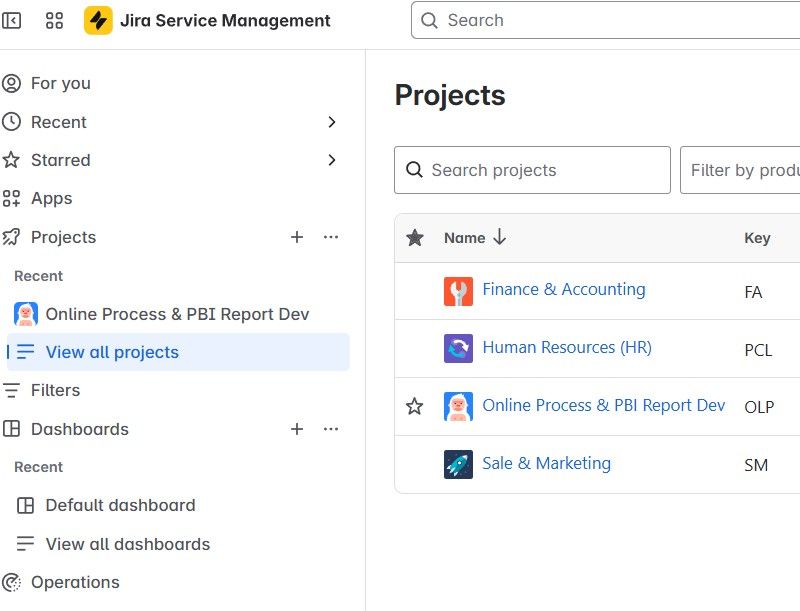
Task: Open the app switcher grid icon
Action: 54,20
